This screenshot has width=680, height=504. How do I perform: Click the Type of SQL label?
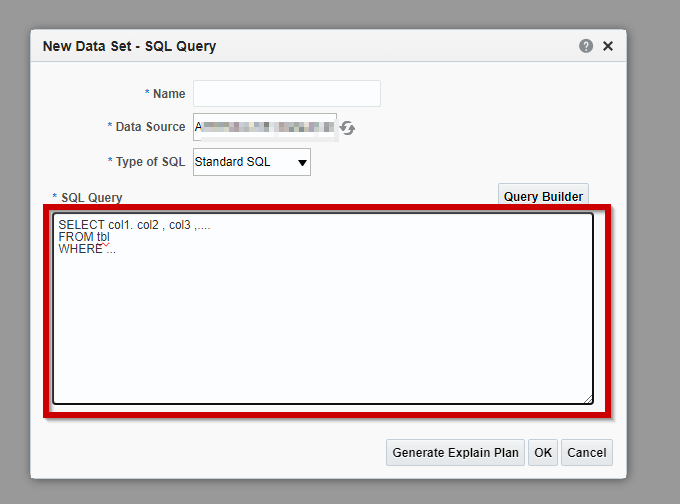pyautogui.click(x=149, y=162)
